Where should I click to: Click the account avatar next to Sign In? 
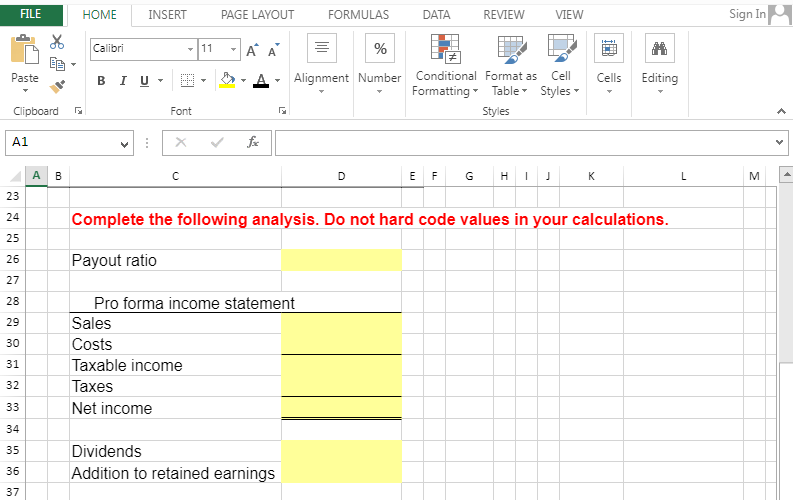click(x=780, y=14)
